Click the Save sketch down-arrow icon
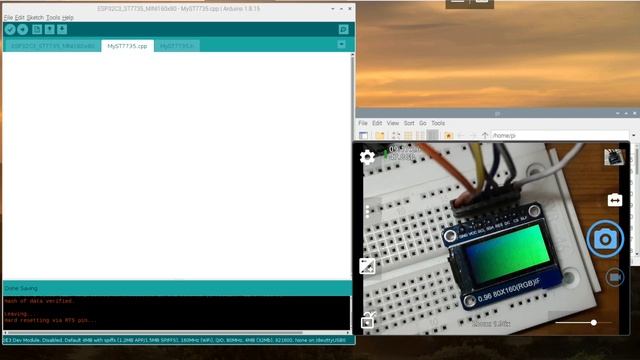The image size is (640, 360). click(x=62, y=29)
